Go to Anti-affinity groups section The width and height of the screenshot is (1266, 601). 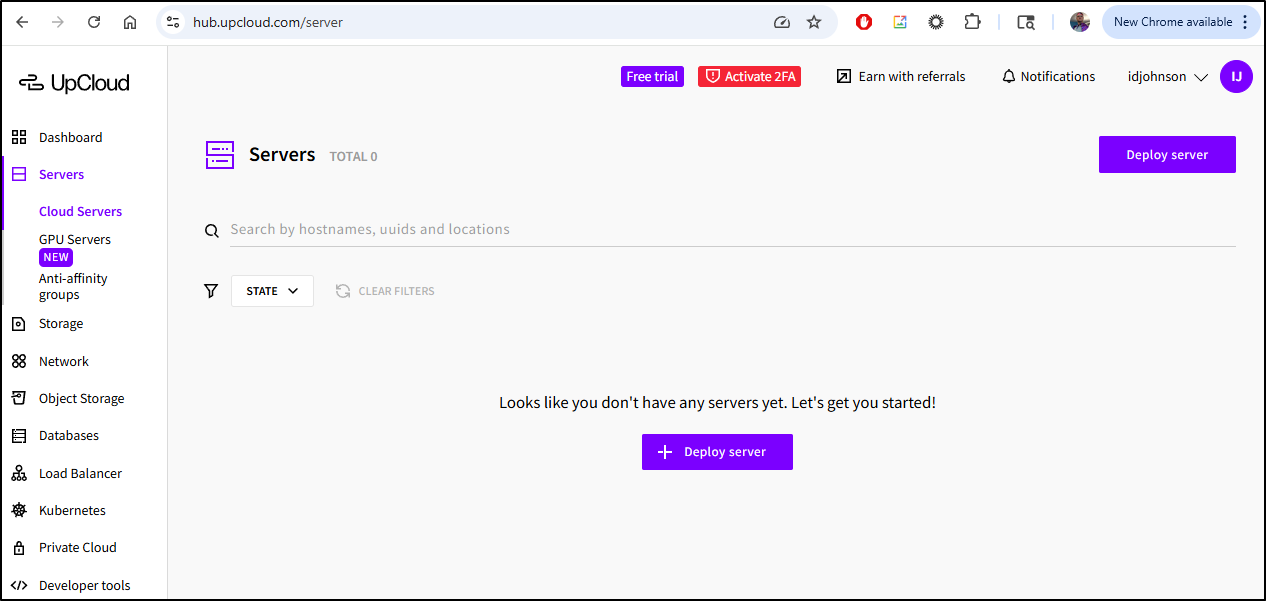(73, 287)
